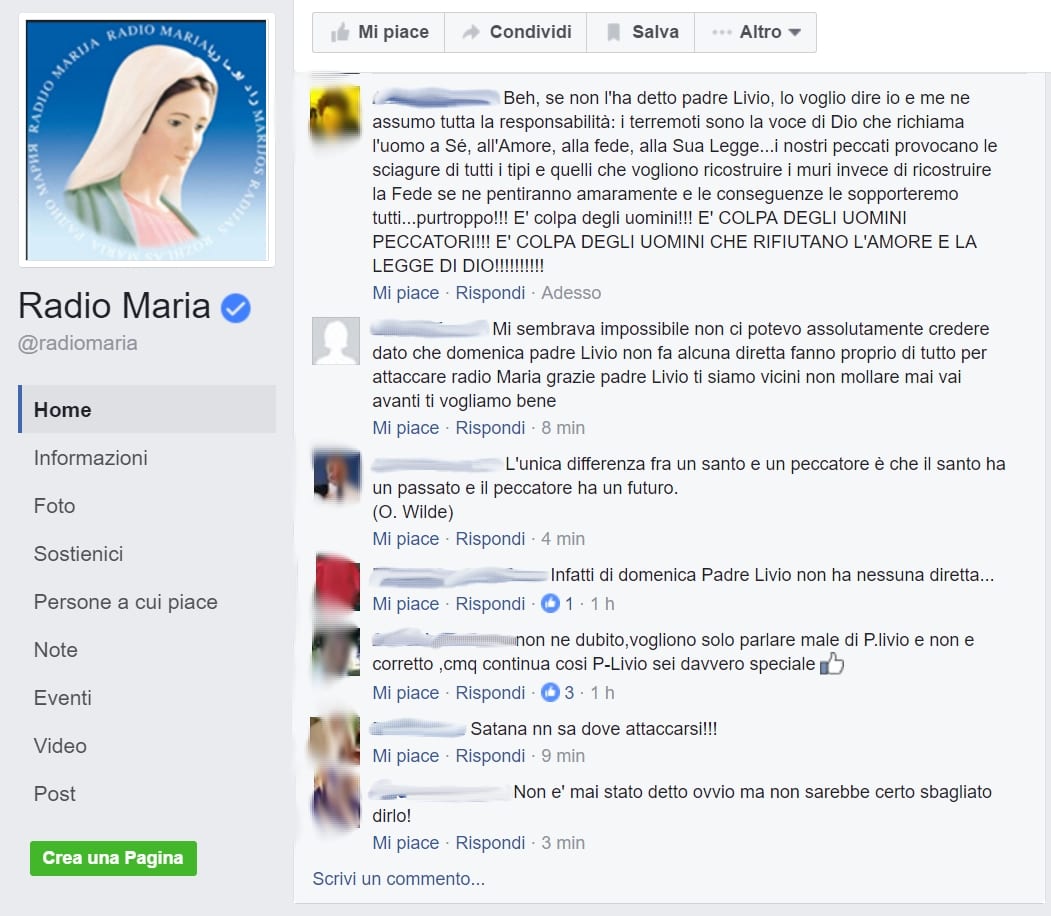Screen dimensions: 1051x916
Task: Open the Radio Maria profile picture
Action: 147,140
